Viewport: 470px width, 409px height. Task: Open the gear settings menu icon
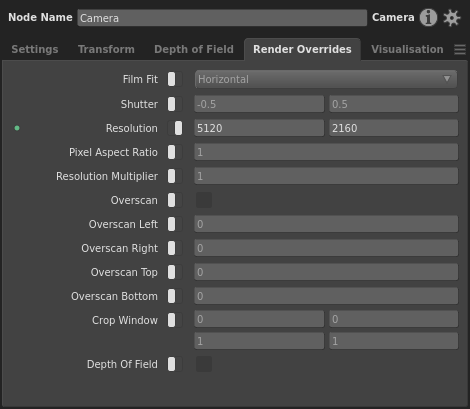(x=452, y=18)
